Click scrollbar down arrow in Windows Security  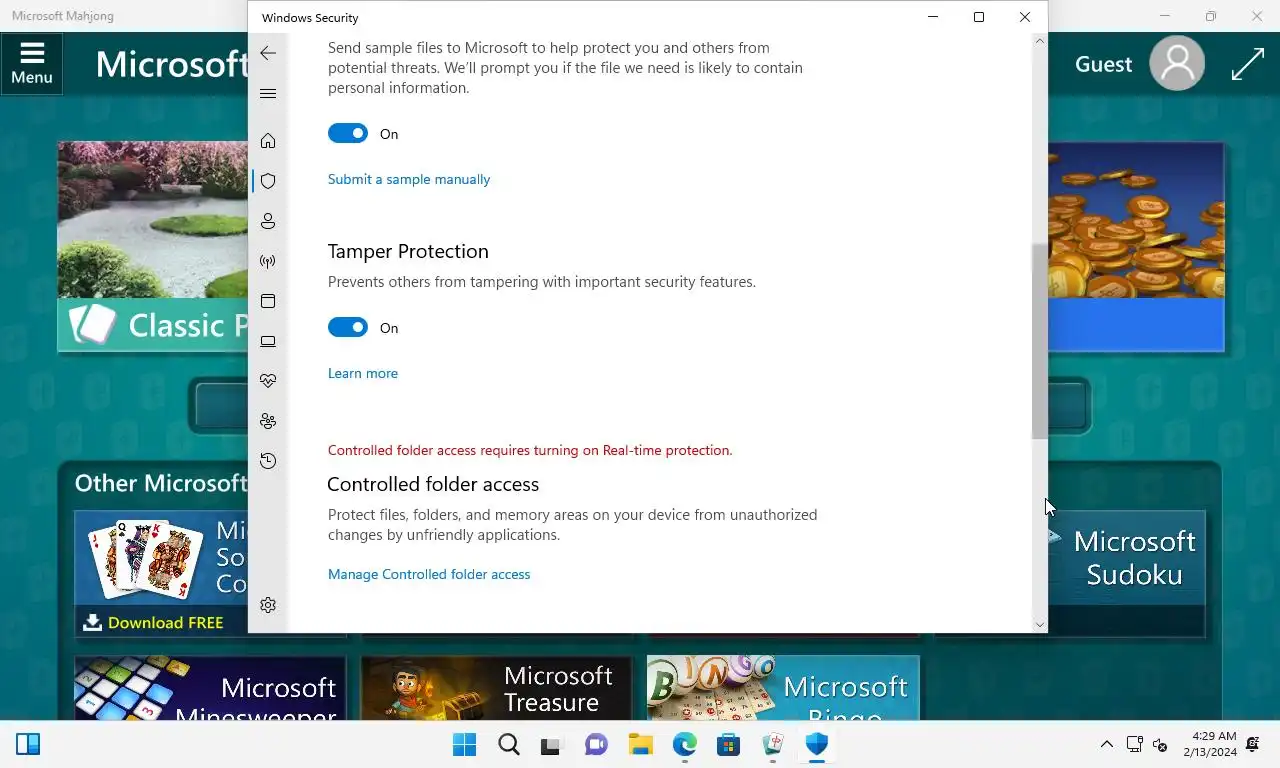click(x=1040, y=624)
